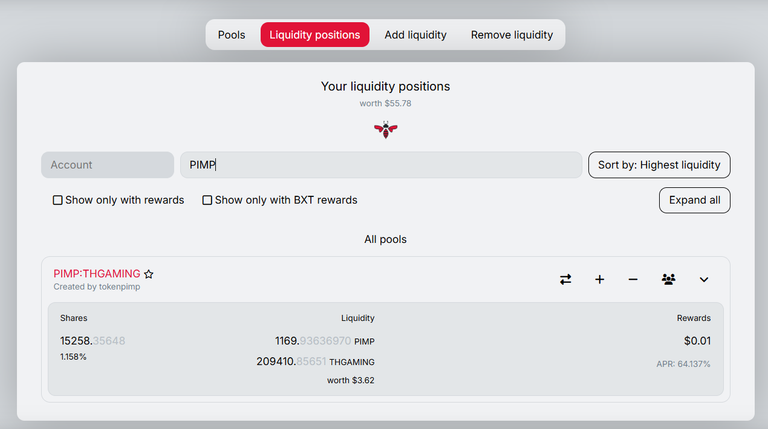The image size is (768, 429).
Task: Click the $0.01 rewards value
Action: (x=697, y=341)
